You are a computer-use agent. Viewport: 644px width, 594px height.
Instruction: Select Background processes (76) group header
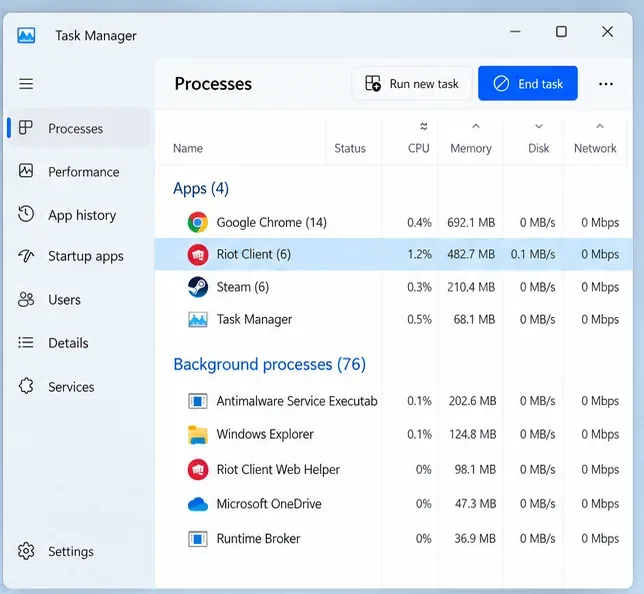click(269, 364)
